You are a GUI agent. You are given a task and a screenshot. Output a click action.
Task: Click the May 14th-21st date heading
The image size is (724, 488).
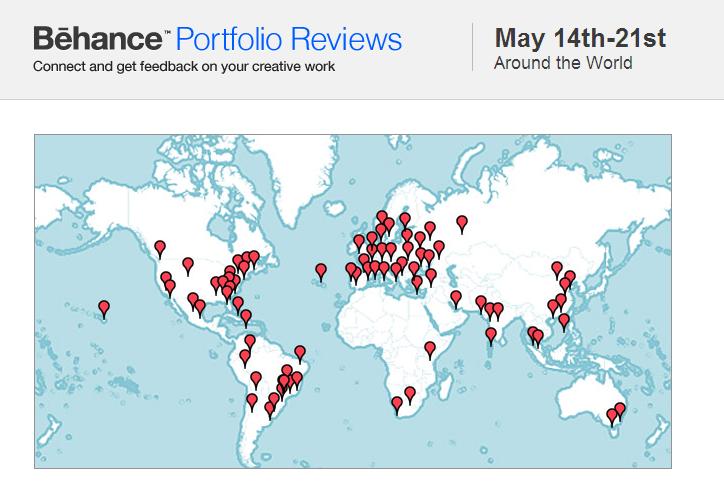tap(580, 37)
